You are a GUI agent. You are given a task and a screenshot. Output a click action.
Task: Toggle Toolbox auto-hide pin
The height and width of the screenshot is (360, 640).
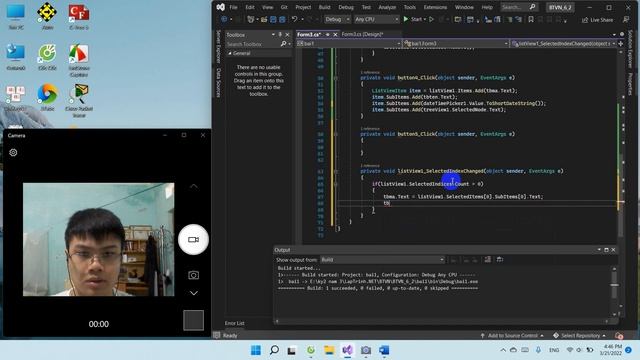click(280, 35)
